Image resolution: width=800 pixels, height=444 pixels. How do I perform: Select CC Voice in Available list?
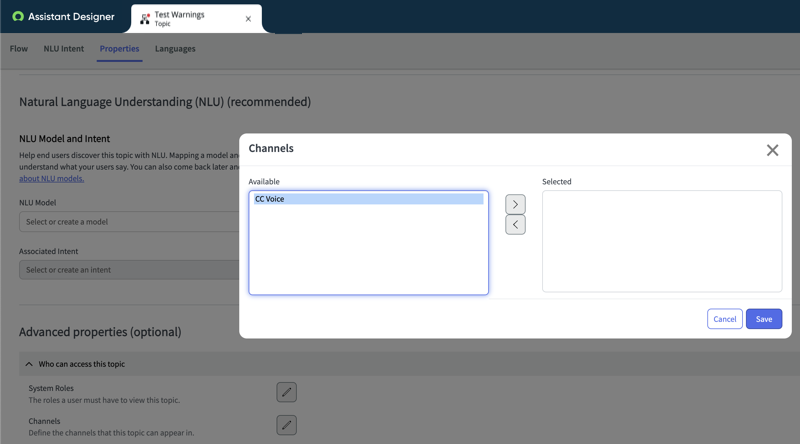pyautogui.click(x=368, y=199)
